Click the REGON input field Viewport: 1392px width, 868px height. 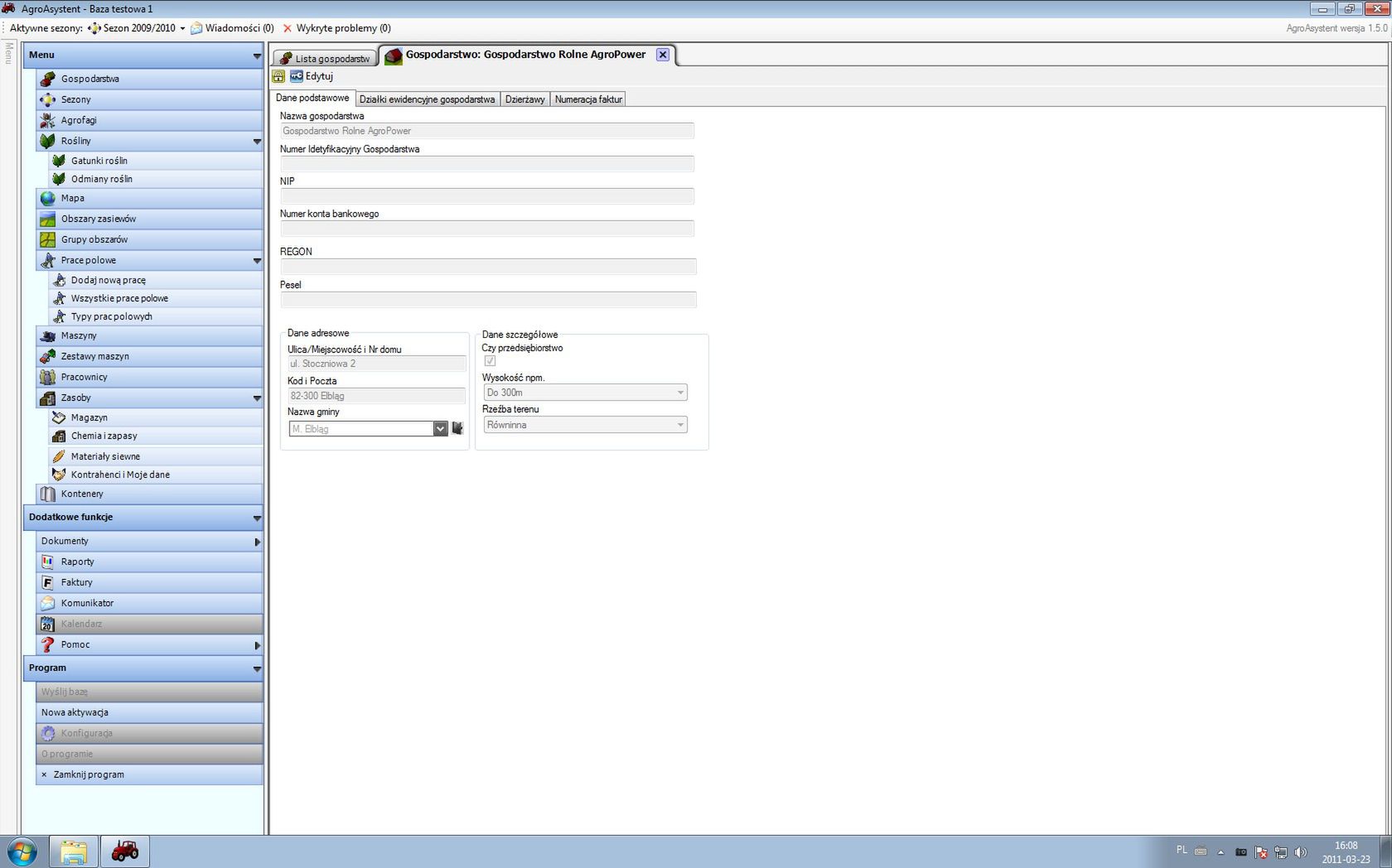point(488,266)
